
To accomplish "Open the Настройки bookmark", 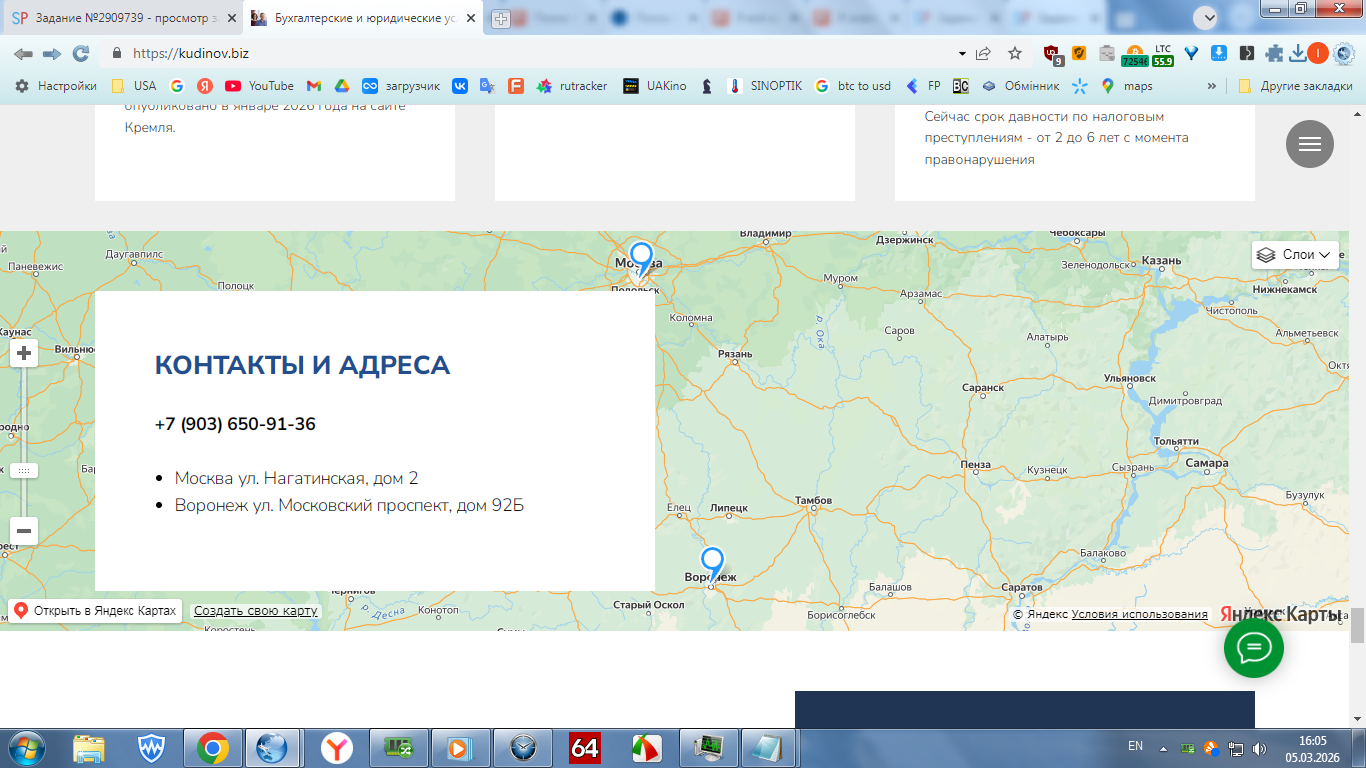I will click(x=56, y=86).
